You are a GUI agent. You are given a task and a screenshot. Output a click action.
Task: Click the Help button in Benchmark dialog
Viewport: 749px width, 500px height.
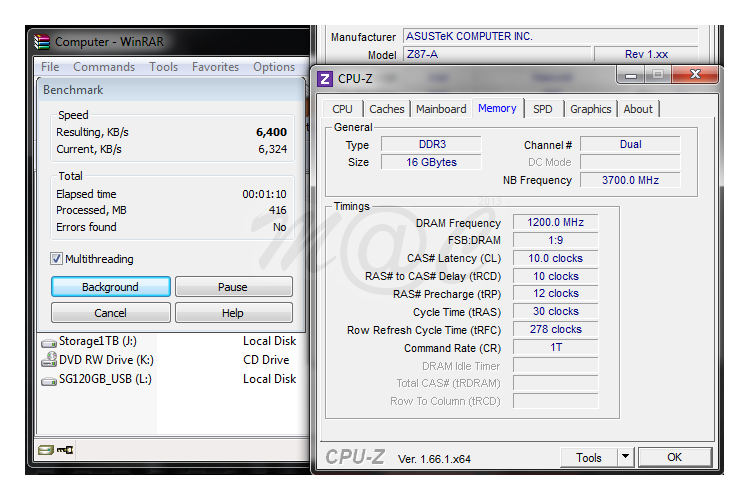(233, 313)
